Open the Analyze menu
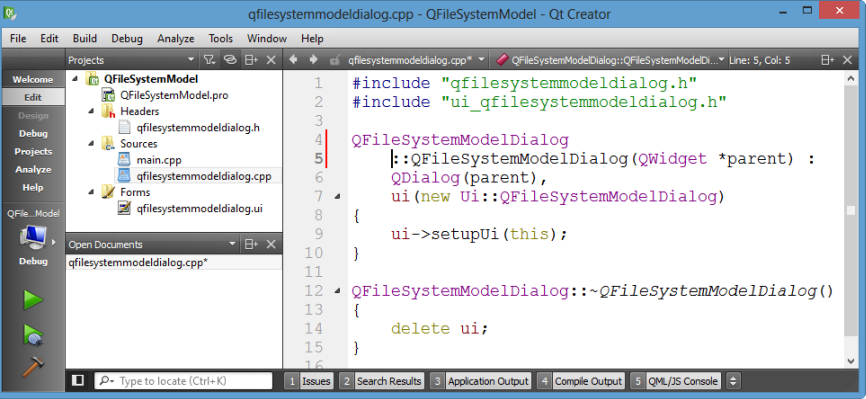Viewport: 866px width, 399px height. [x=176, y=39]
